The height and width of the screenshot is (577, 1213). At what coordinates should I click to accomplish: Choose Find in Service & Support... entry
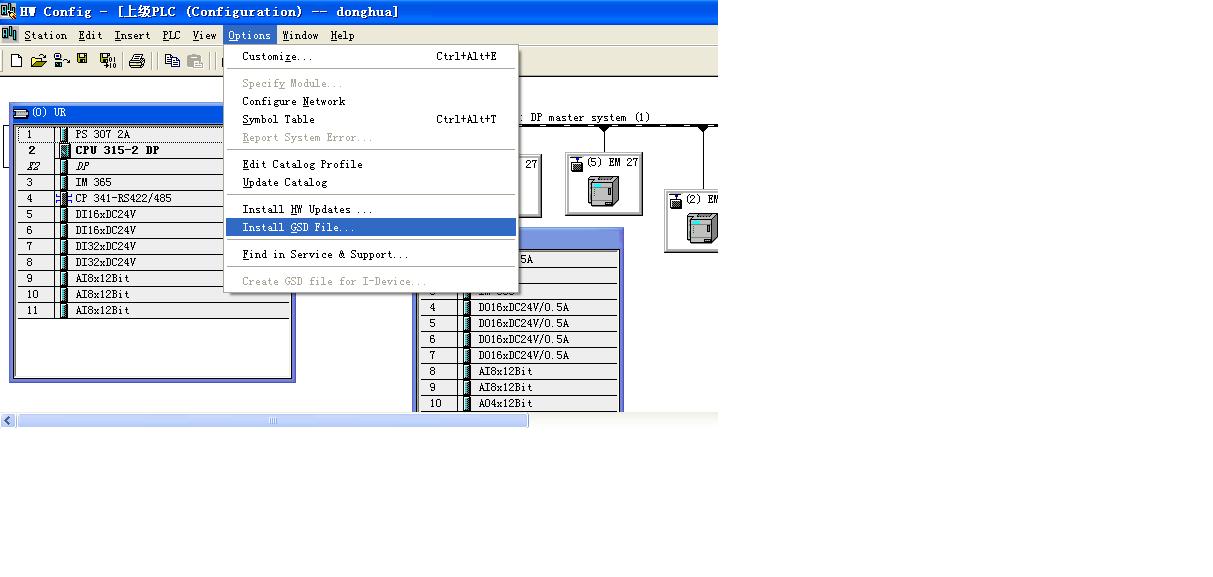tap(371, 254)
